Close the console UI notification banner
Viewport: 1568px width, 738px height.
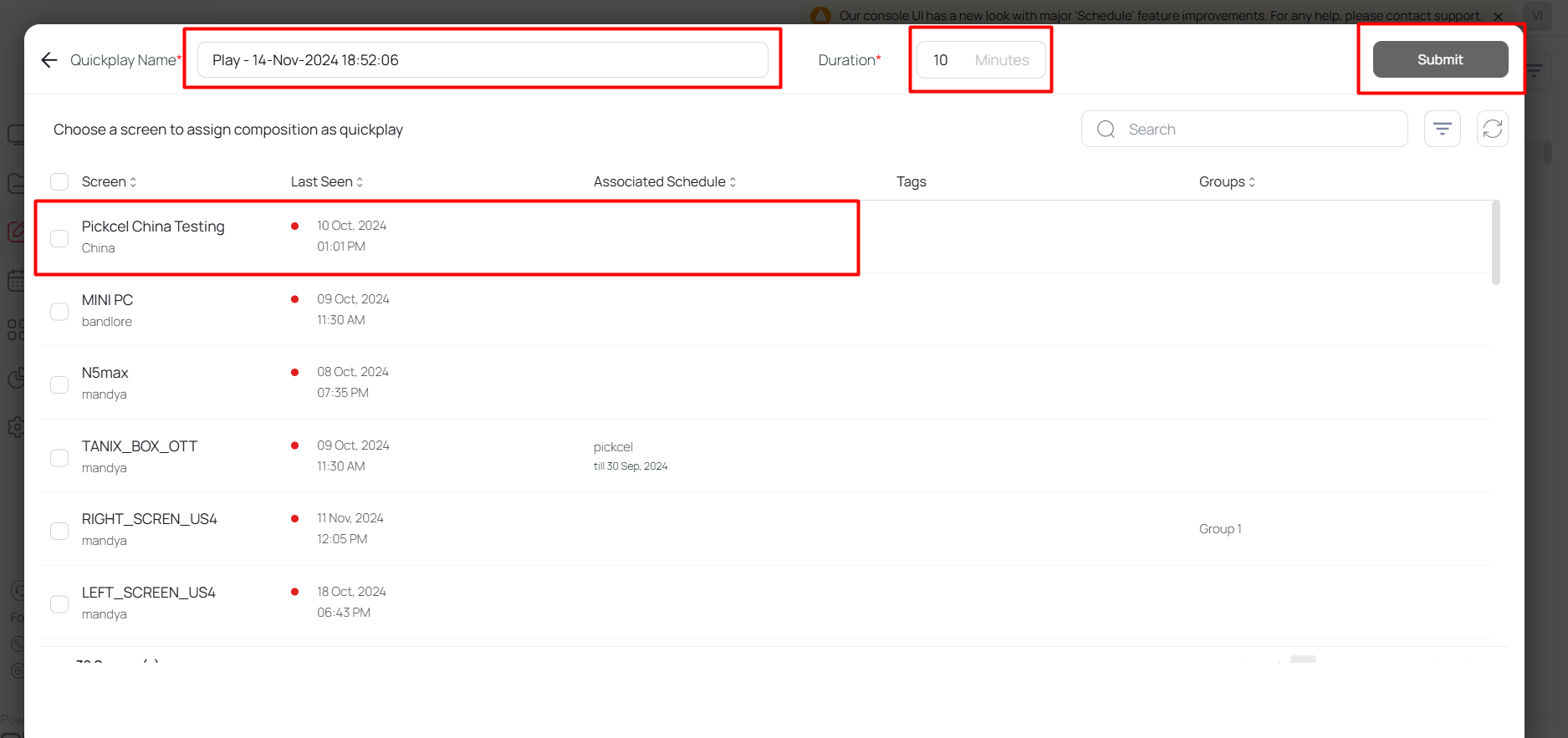point(1498,16)
